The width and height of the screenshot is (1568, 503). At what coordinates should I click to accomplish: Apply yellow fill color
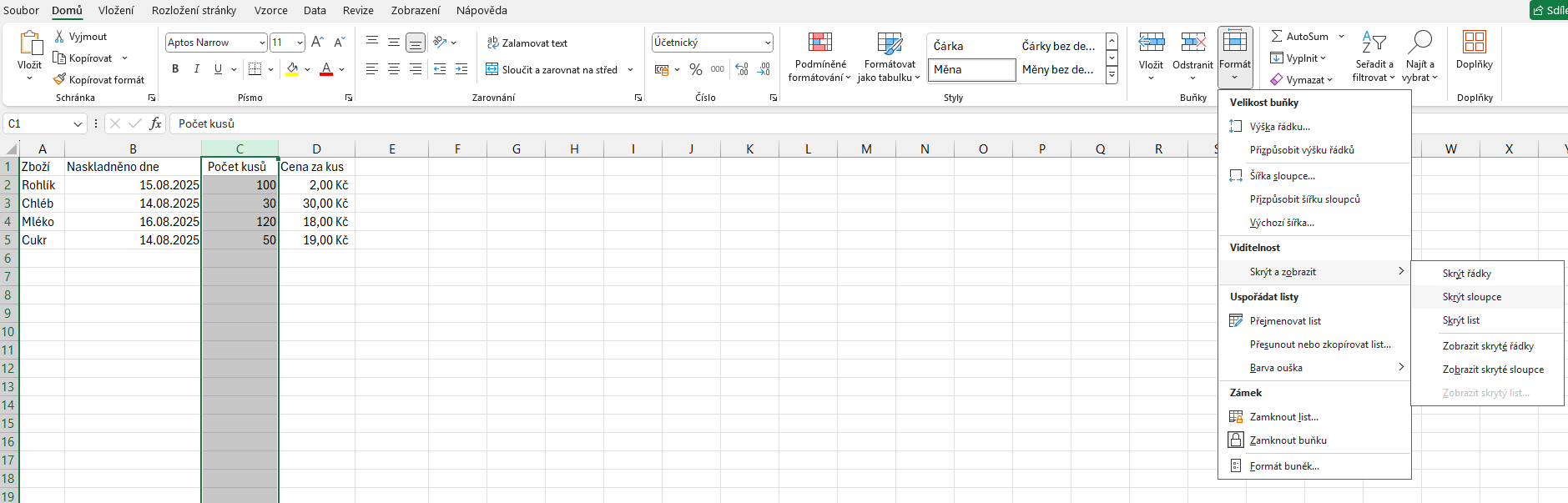(x=292, y=69)
